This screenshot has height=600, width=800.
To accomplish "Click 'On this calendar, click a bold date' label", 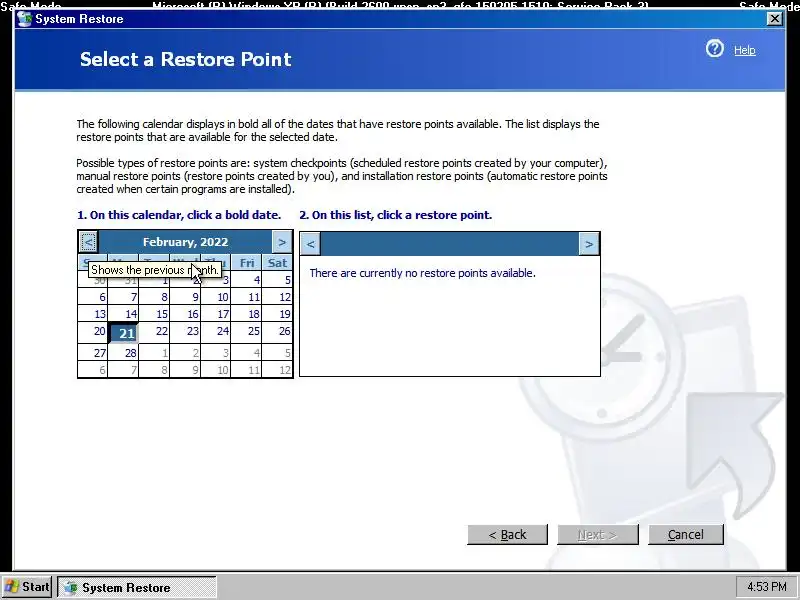I will (179, 215).
